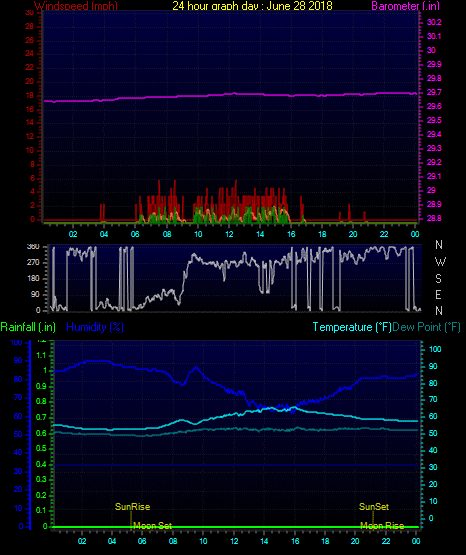The image size is (466, 555).
Task: Click the Windspeed (mph) axis label
Action: (x=76, y=6)
